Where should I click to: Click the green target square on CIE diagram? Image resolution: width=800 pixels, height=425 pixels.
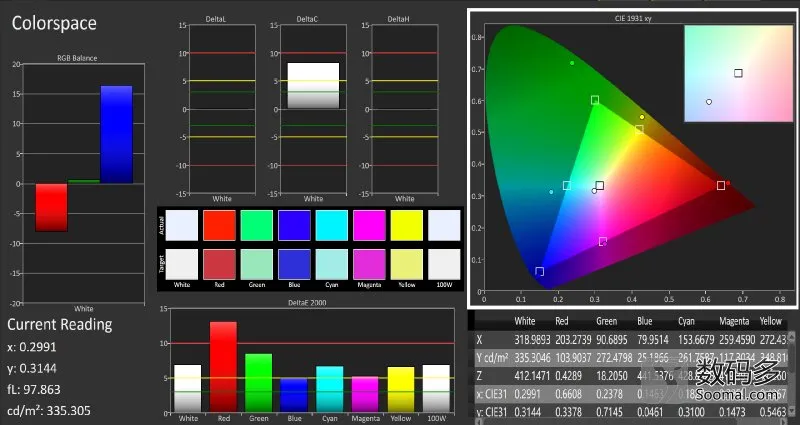pos(595,100)
